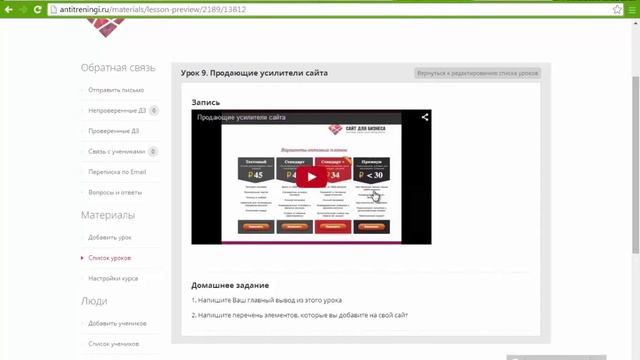Open the browser hamburger menu

pyautogui.click(x=632, y=9)
